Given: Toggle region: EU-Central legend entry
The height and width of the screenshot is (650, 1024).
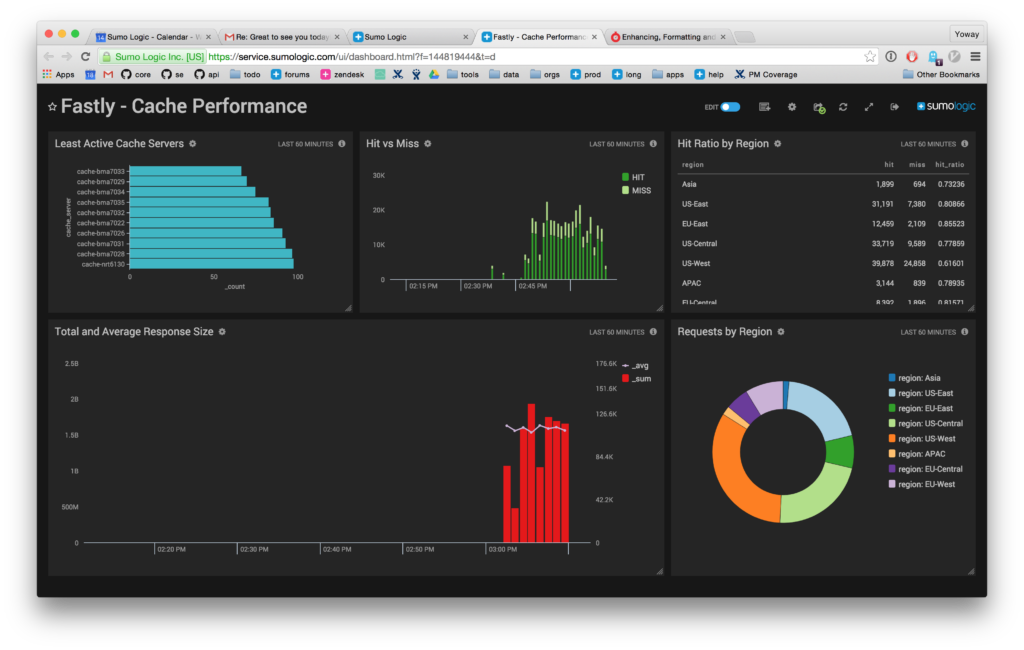Looking at the screenshot, I should coord(925,469).
